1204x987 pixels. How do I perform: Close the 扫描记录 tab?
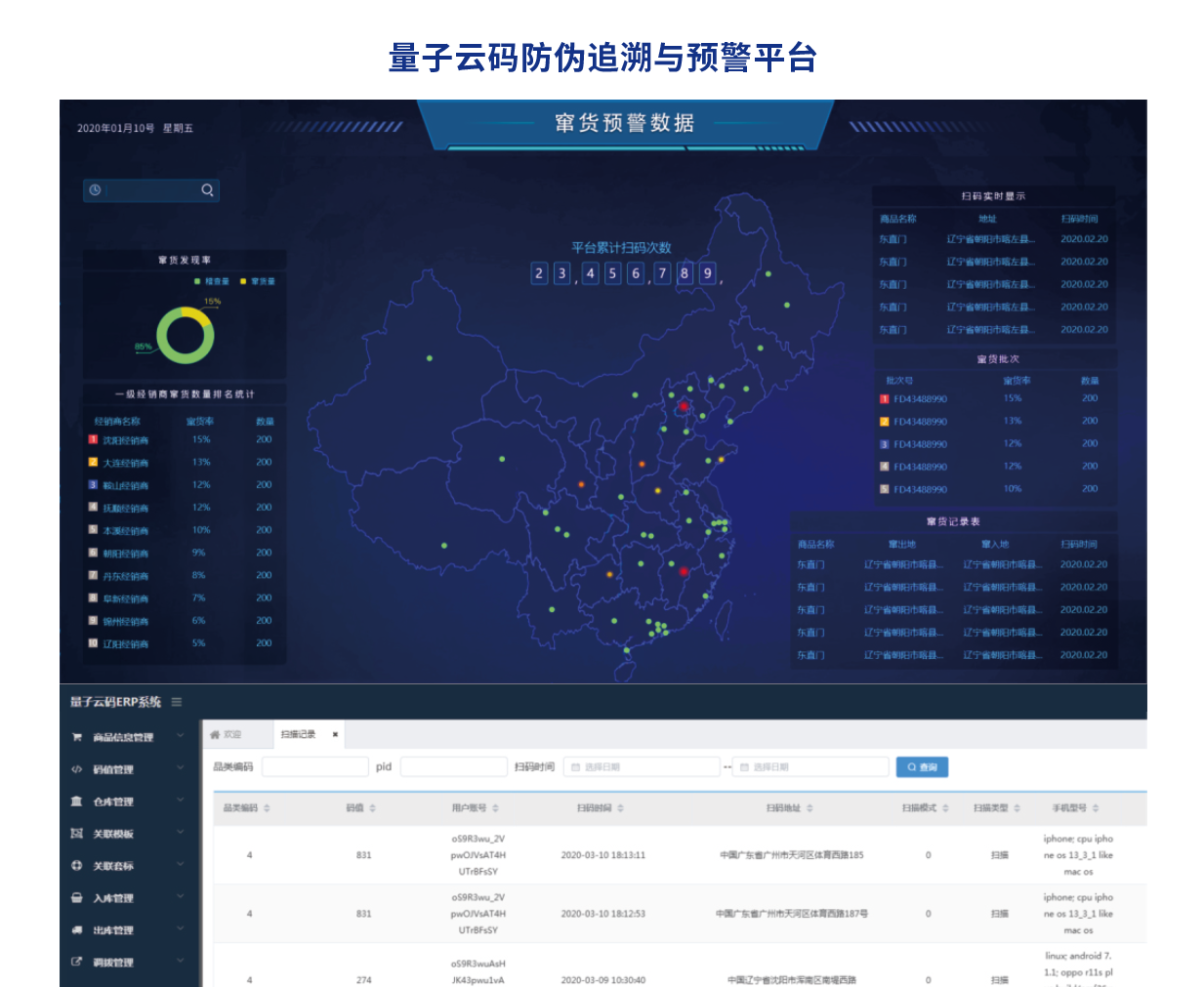point(335,734)
